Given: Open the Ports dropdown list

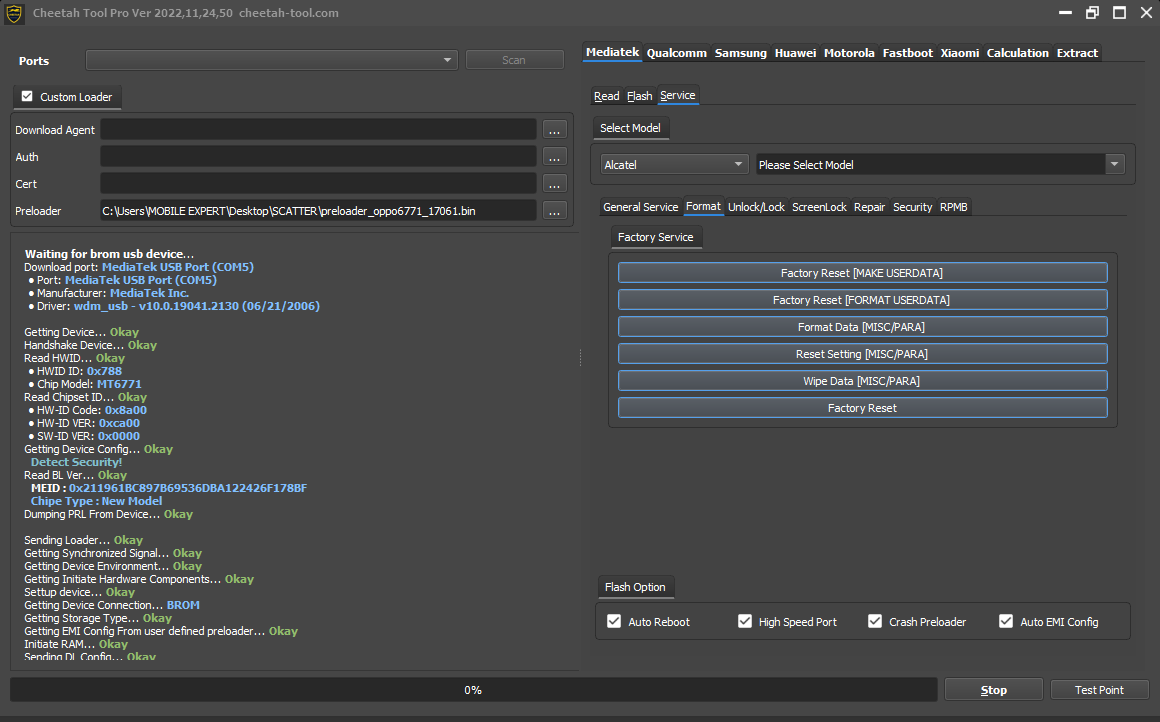Looking at the screenshot, I should [x=272, y=60].
